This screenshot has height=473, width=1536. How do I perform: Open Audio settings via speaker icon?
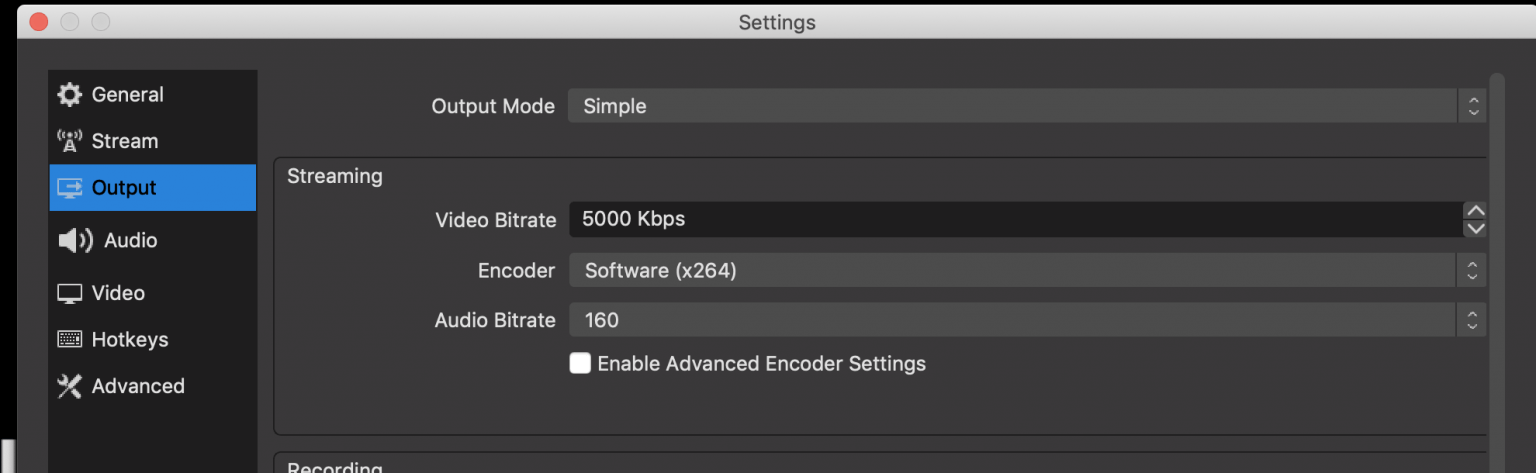tap(75, 240)
